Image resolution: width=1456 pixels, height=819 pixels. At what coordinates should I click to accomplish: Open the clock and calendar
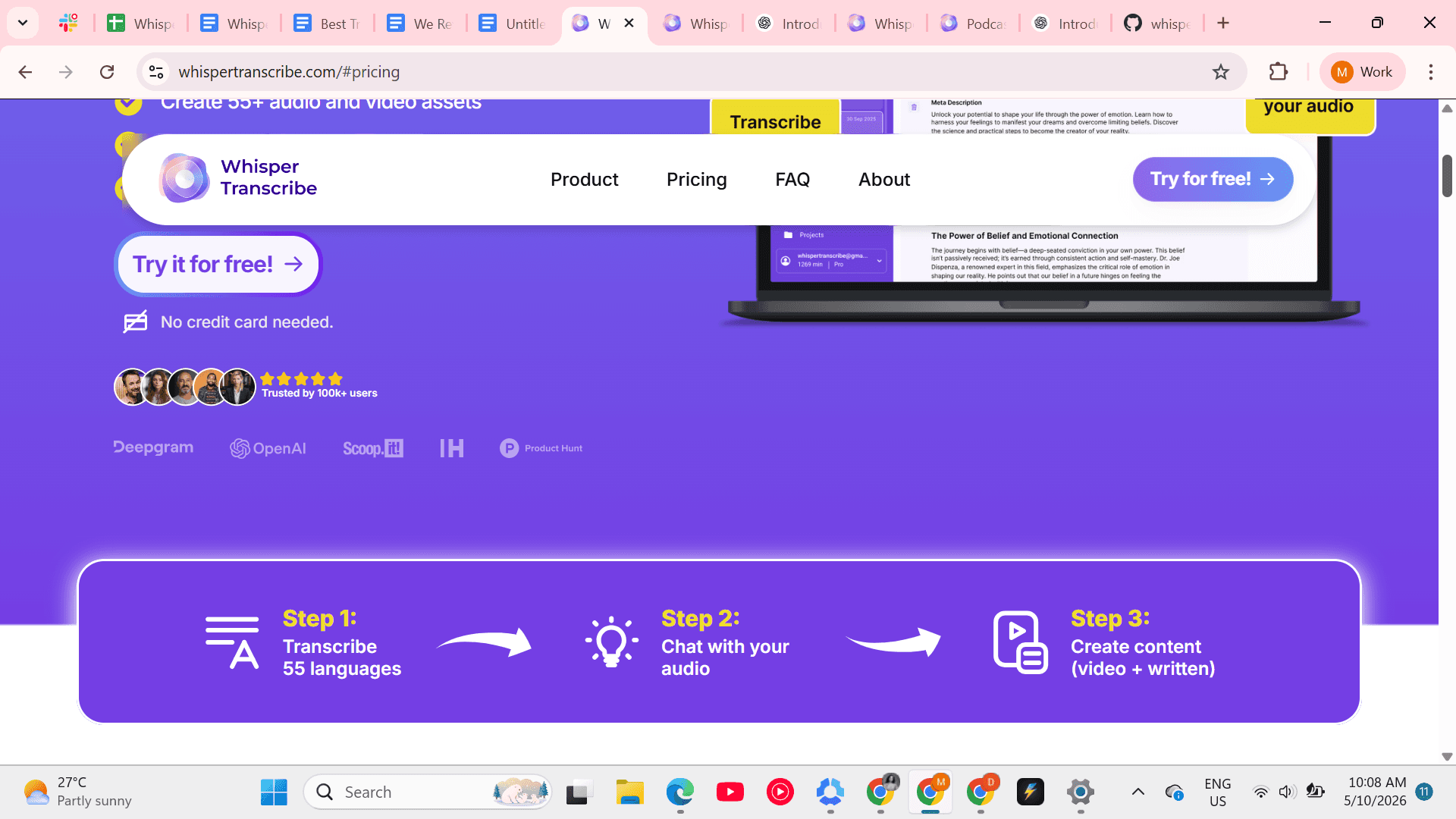(x=1376, y=792)
